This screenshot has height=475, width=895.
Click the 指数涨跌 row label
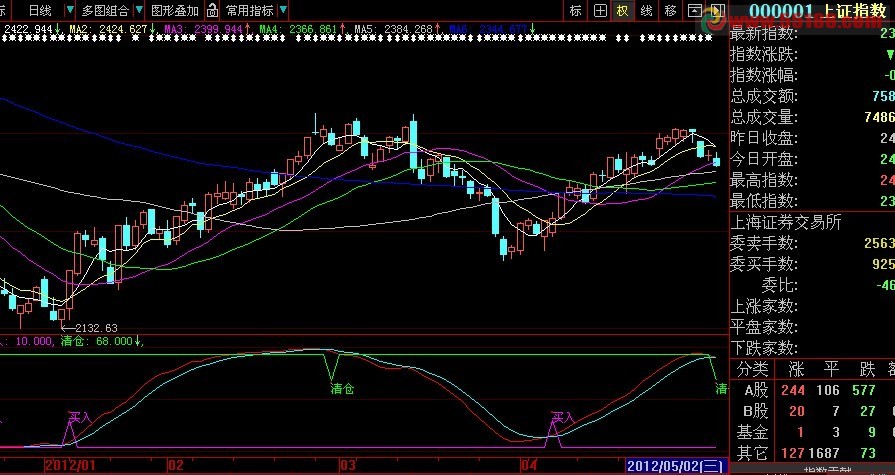click(x=764, y=55)
